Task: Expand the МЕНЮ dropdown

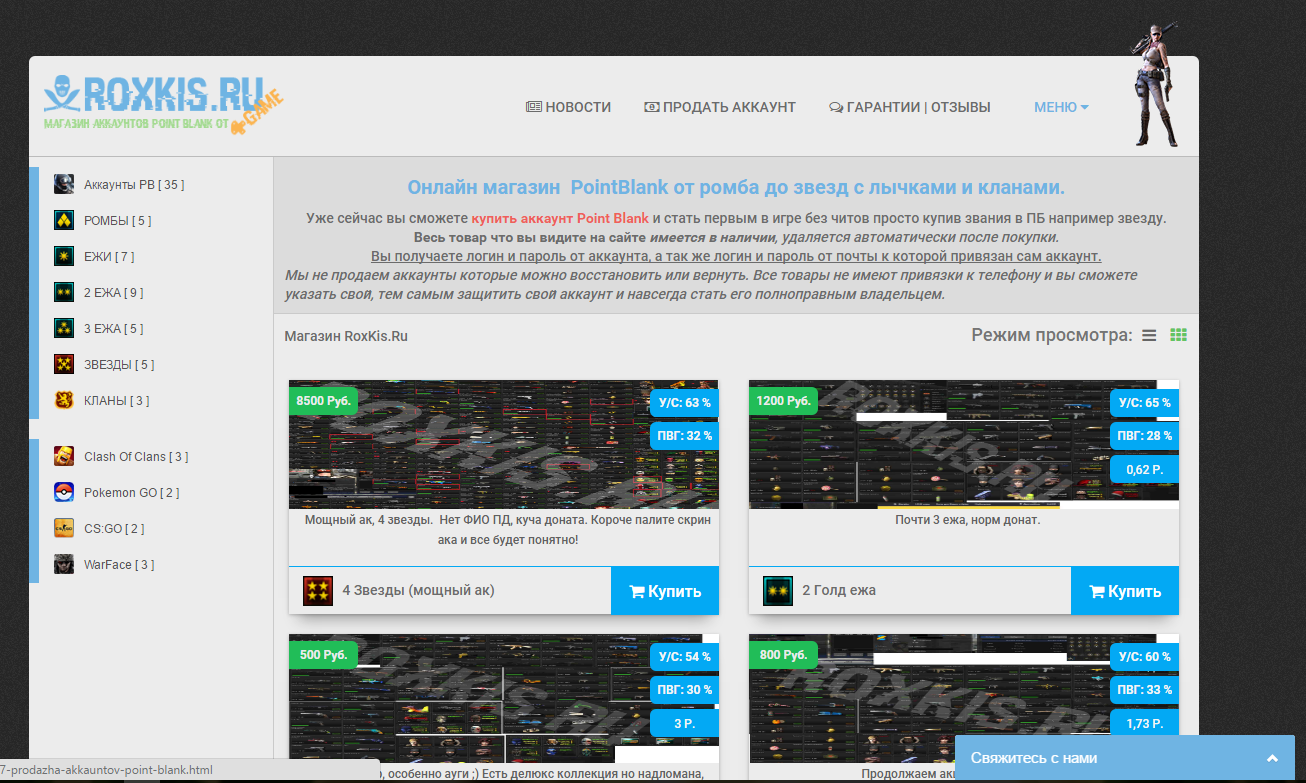Action: [x=1061, y=107]
